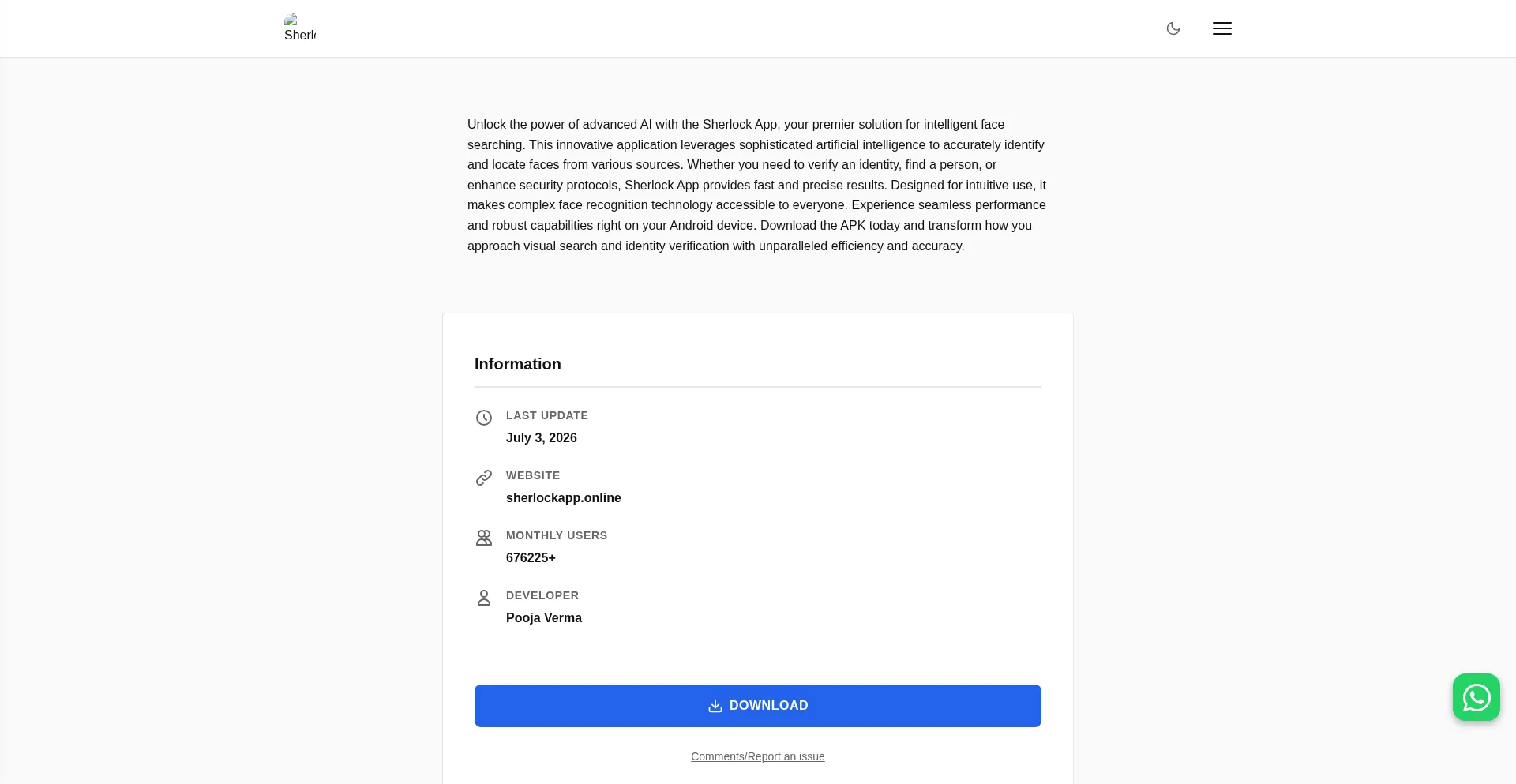1516x784 pixels.
Task: Open the Comments/Report an issue link
Action: click(758, 756)
